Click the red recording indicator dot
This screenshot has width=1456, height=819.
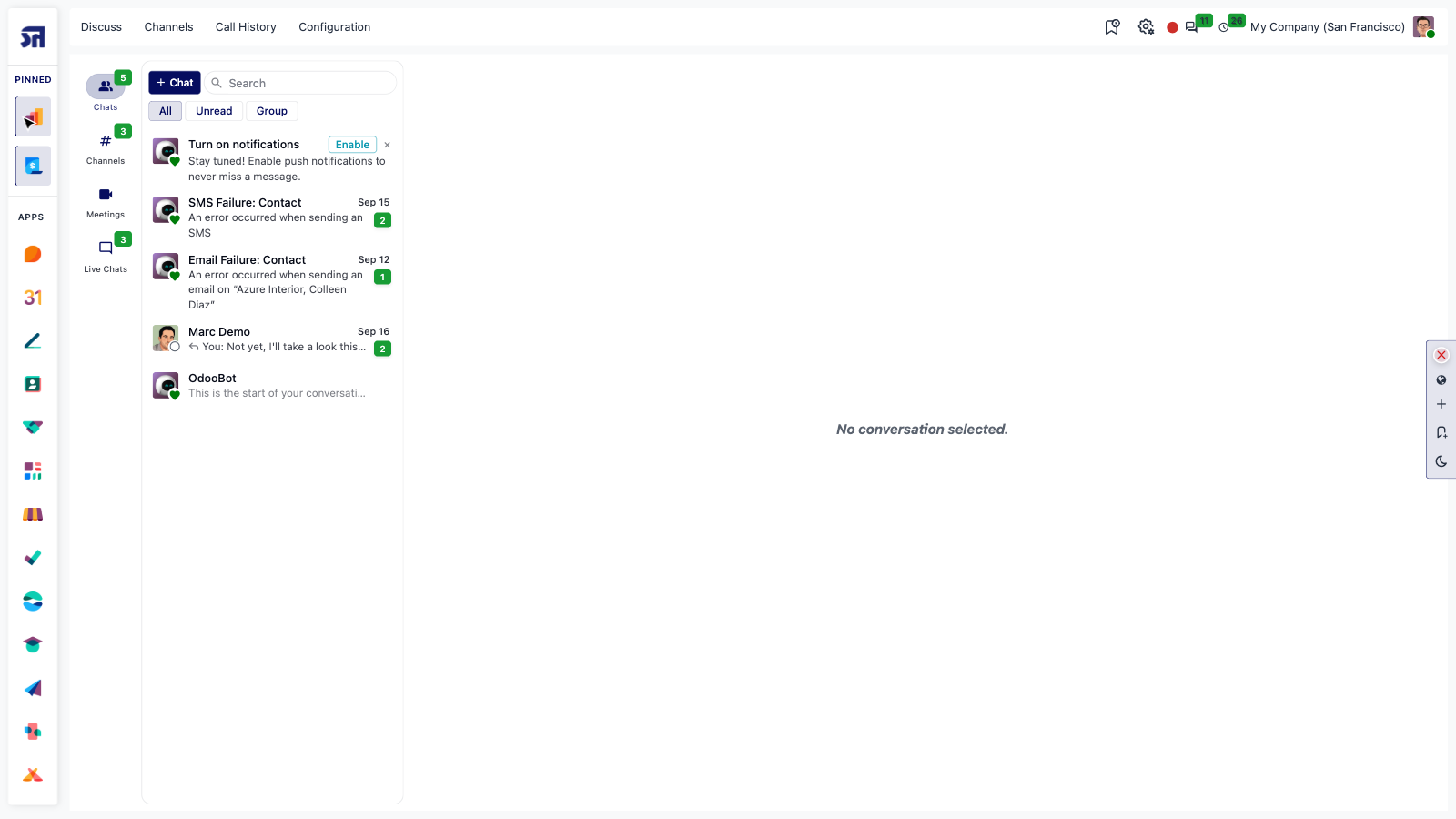[x=1172, y=27]
